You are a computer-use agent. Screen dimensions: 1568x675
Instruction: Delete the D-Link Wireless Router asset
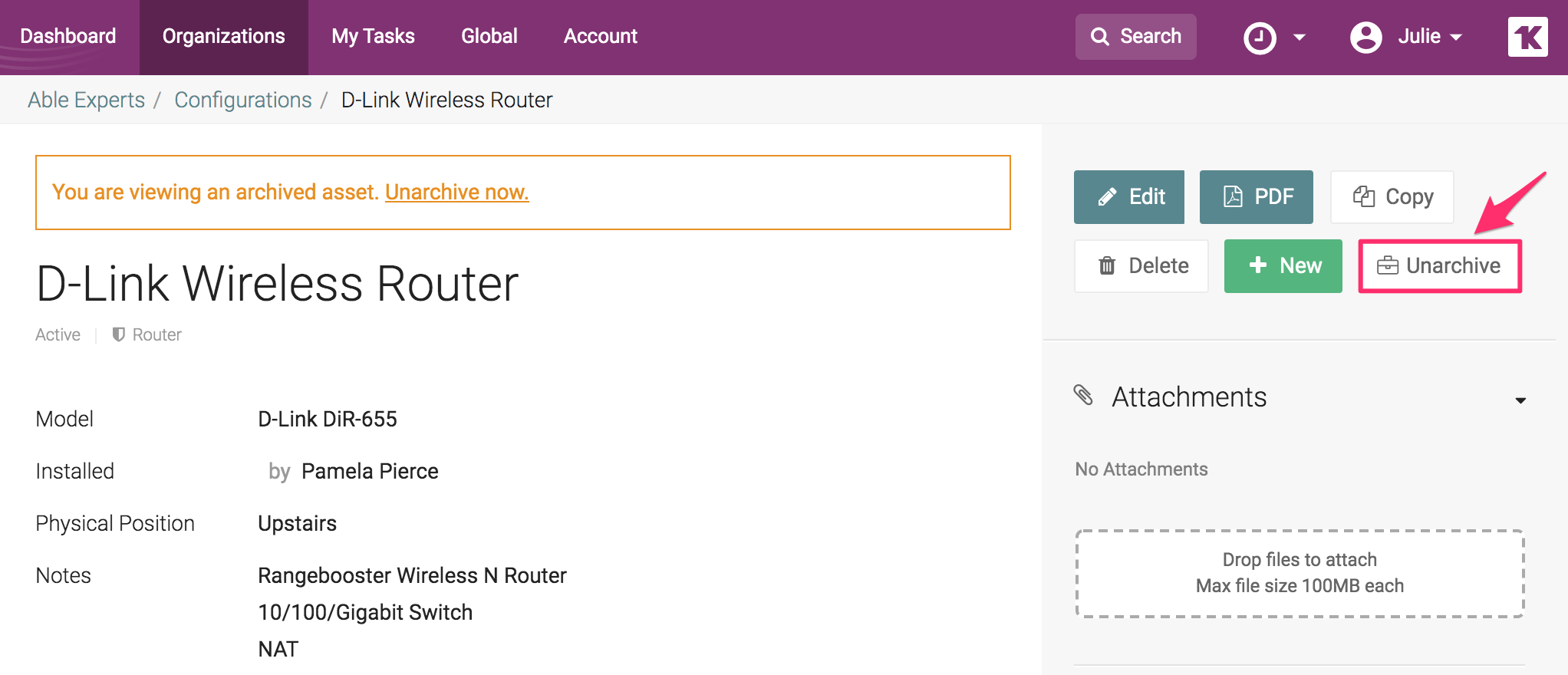coord(1141,266)
